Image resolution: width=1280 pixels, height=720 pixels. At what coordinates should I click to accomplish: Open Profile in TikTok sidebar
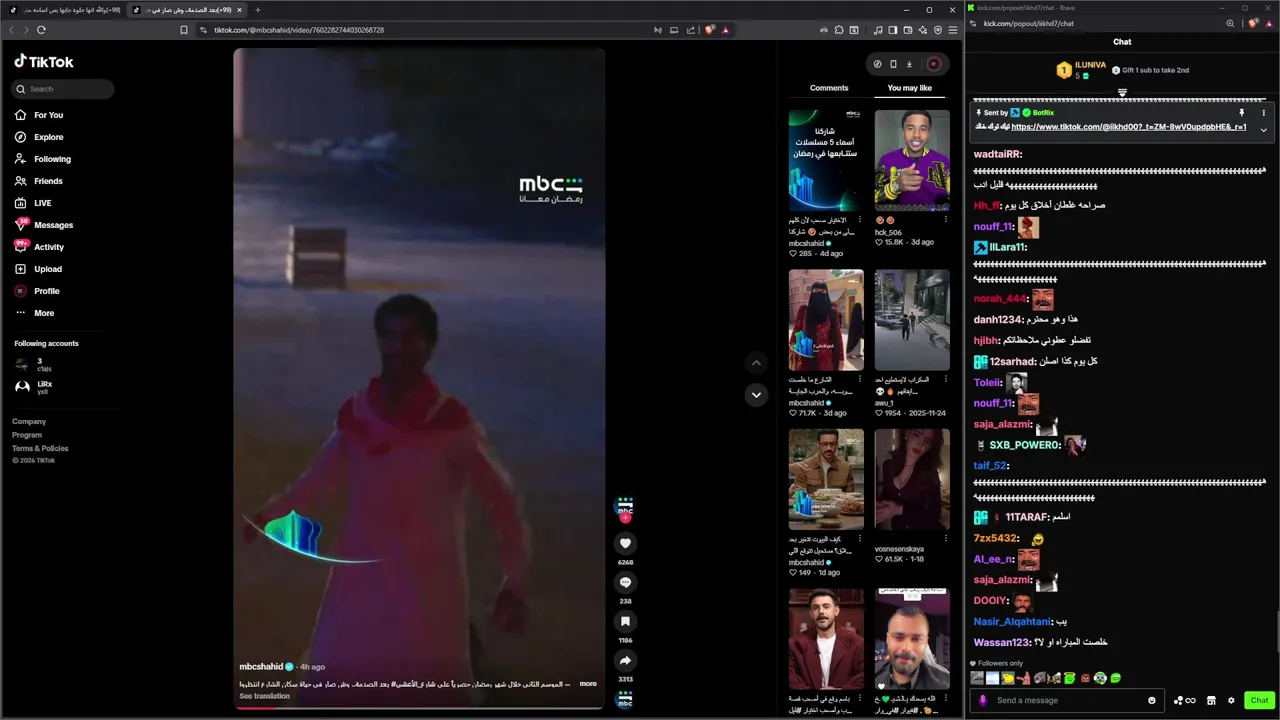(46, 291)
